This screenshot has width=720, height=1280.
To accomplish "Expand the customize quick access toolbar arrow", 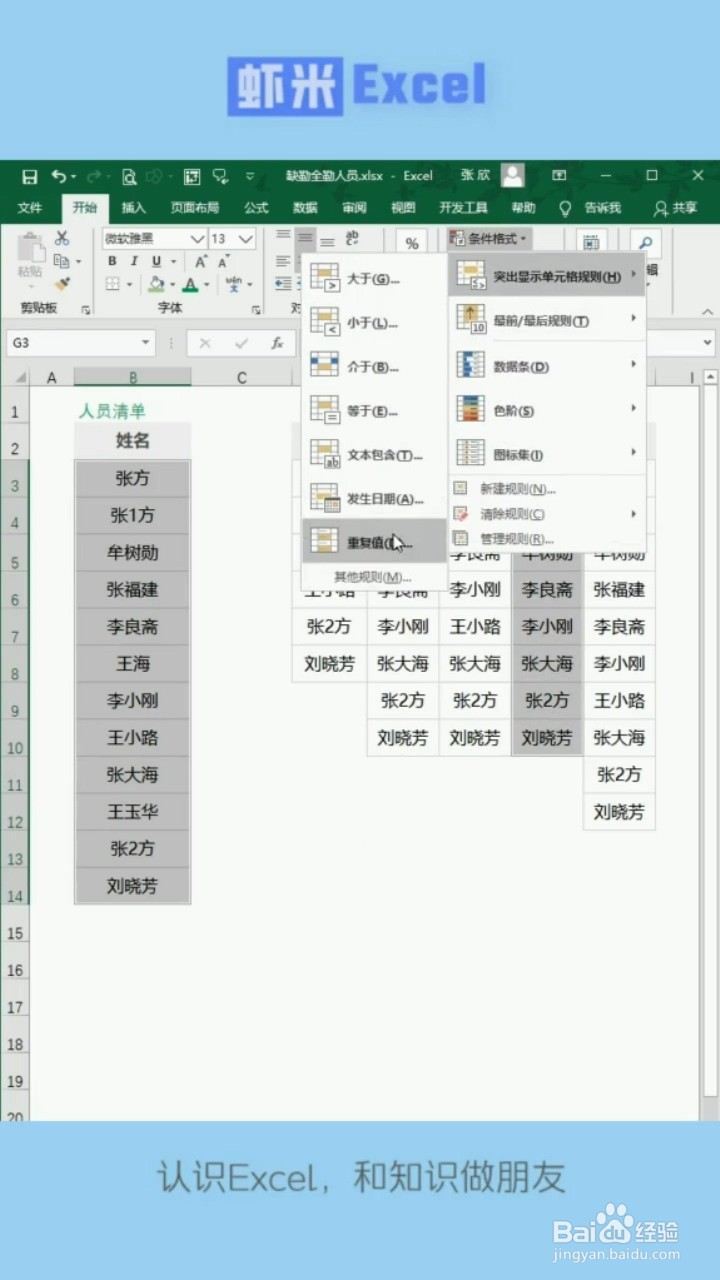I will pos(249,176).
